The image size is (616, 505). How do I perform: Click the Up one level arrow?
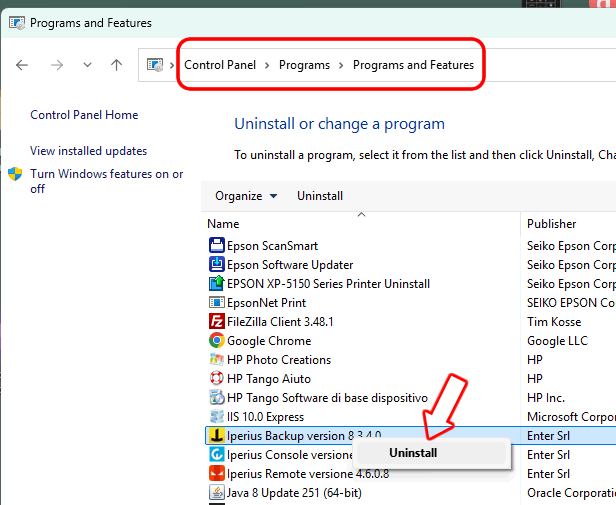coord(116,65)
